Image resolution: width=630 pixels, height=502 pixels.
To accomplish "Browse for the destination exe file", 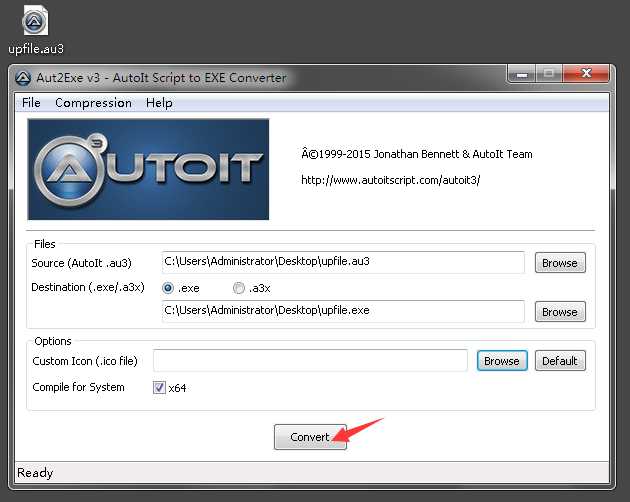I will coord(560,312).
